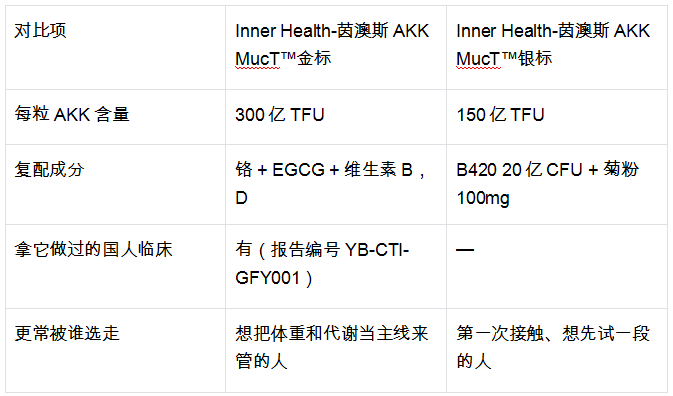Click the text GFY001 in 金标 column

[x=267, y=278]
